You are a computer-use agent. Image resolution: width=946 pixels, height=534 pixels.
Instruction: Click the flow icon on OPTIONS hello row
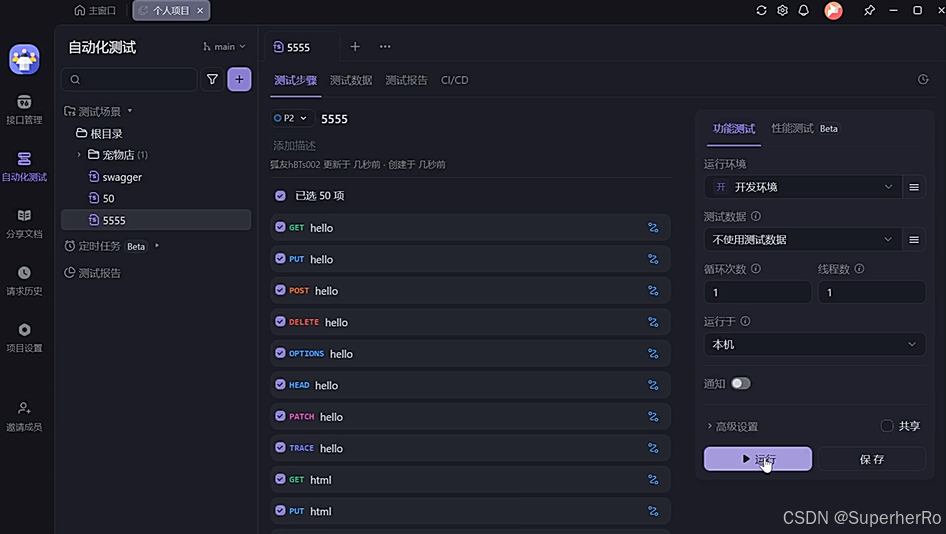[x=653, y=354]
